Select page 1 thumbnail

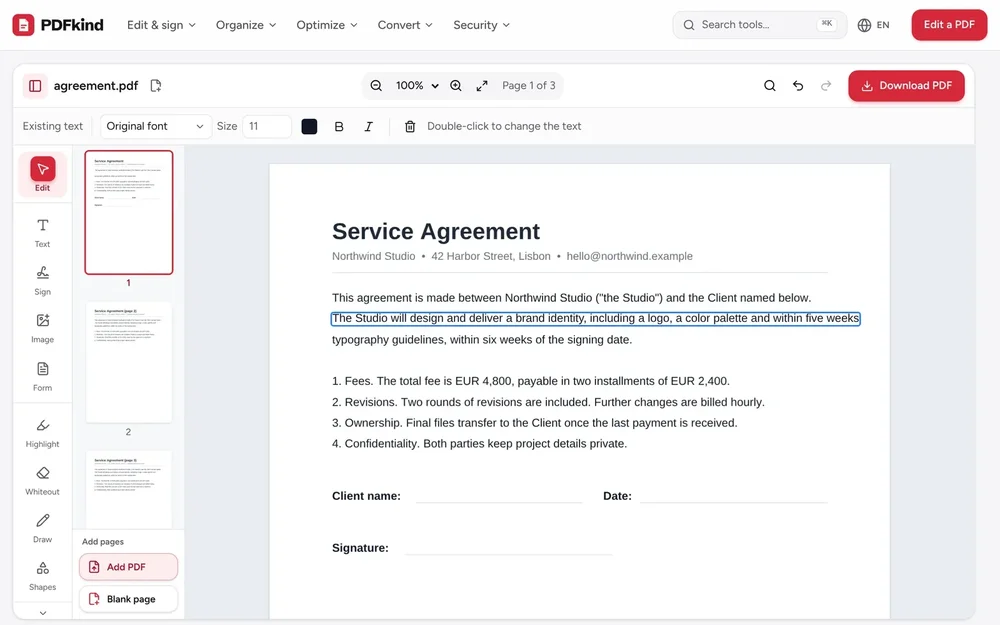pos(129,212)
